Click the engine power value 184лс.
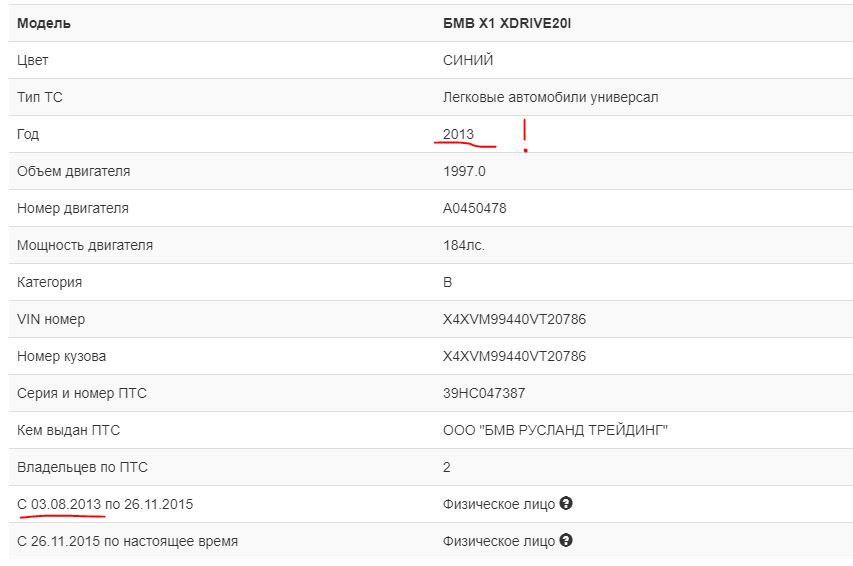 click(x=464, y=245)
